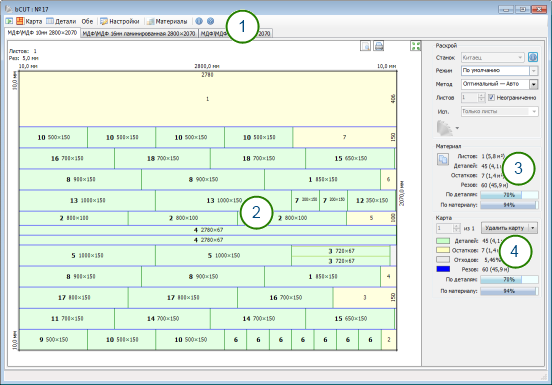Open Детали from the toolbar

coord(61,21)
